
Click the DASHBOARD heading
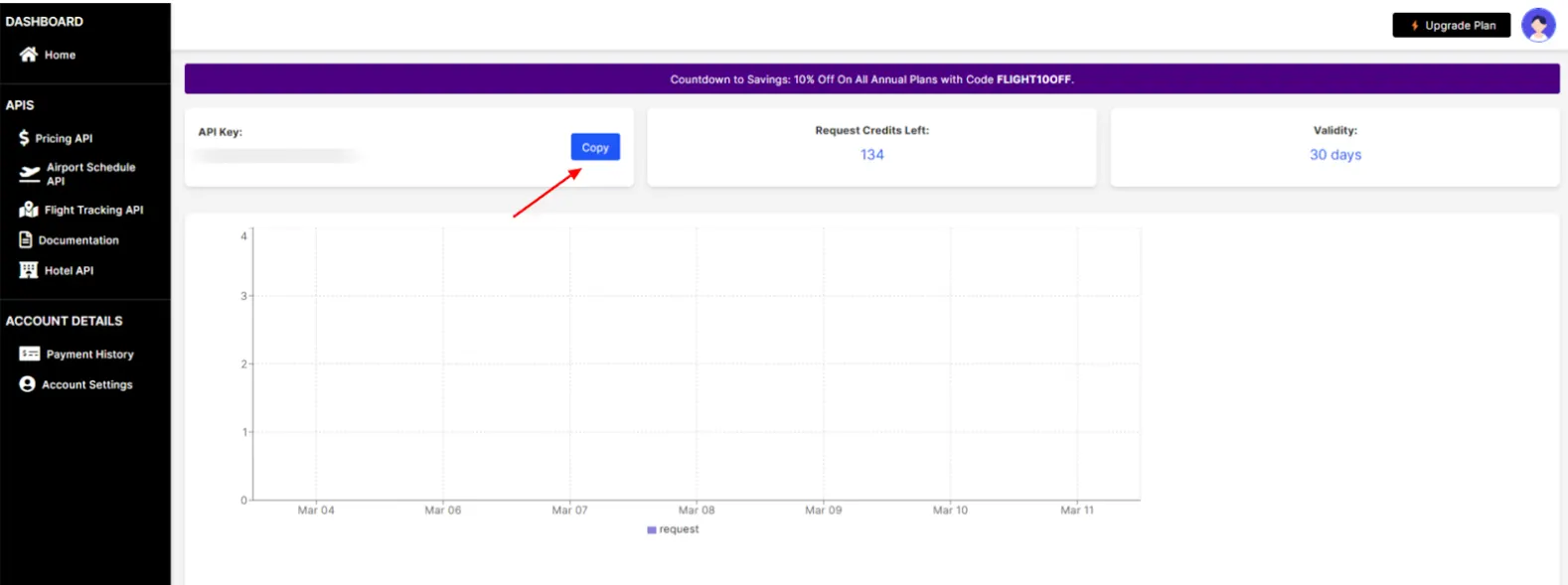click(45, 21)
